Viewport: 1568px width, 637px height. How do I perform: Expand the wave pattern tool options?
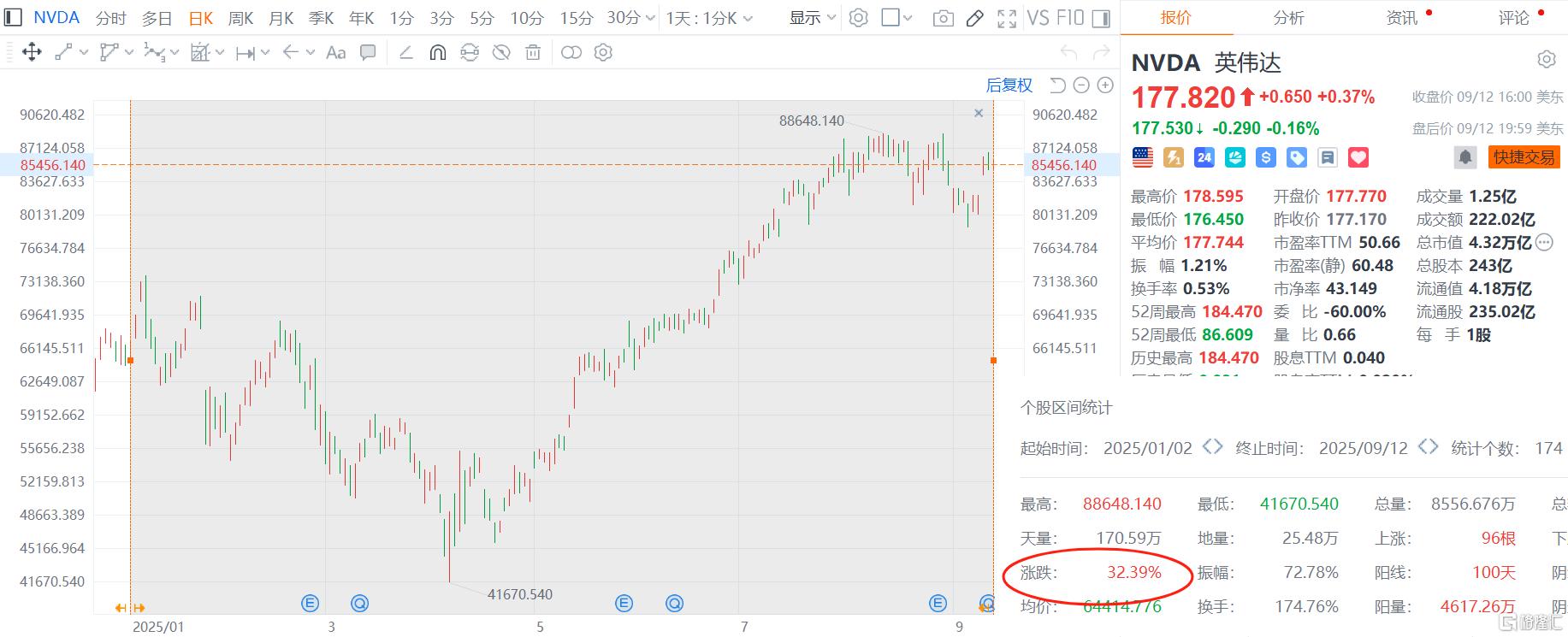tap(175, 52)
